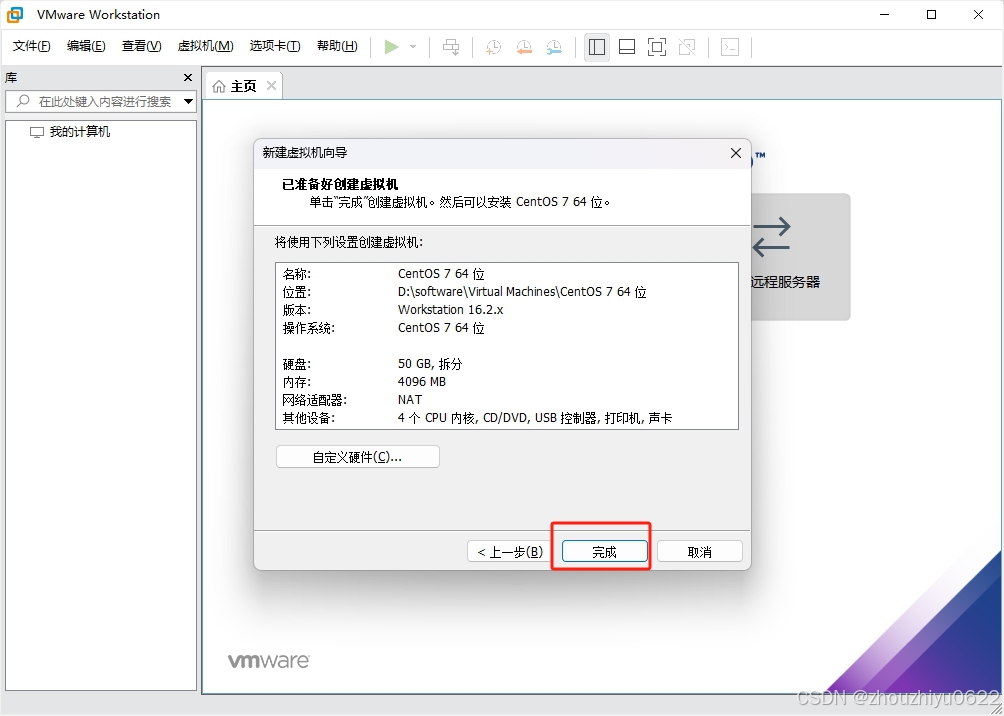1004x716 pixels.
Task: Click the vmware logo at bottom
Action: (x=269, y=661)
